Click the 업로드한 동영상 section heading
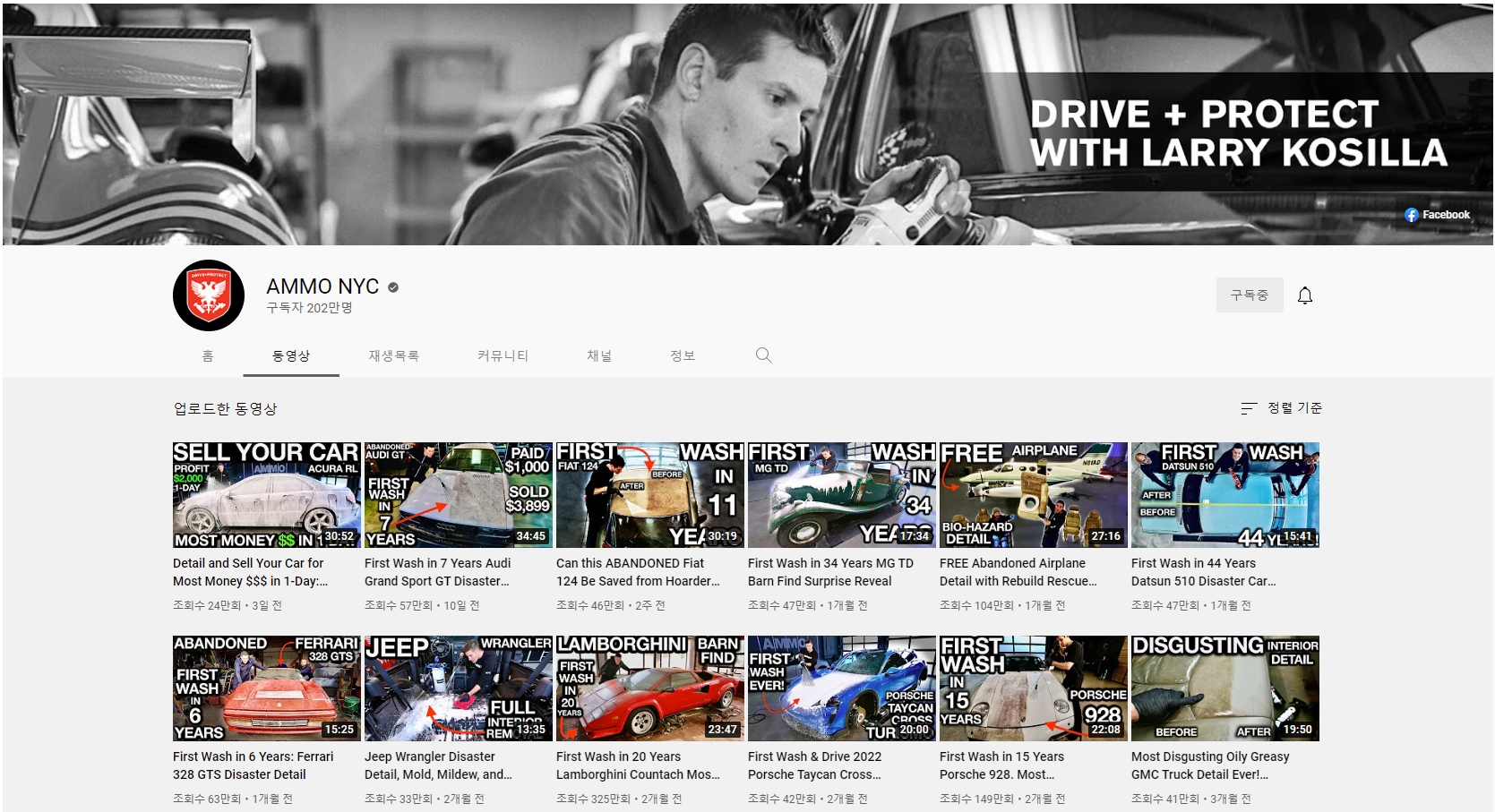Image resolution: width=1495 pixels, height=812 pixels. [x=226, y=408]
